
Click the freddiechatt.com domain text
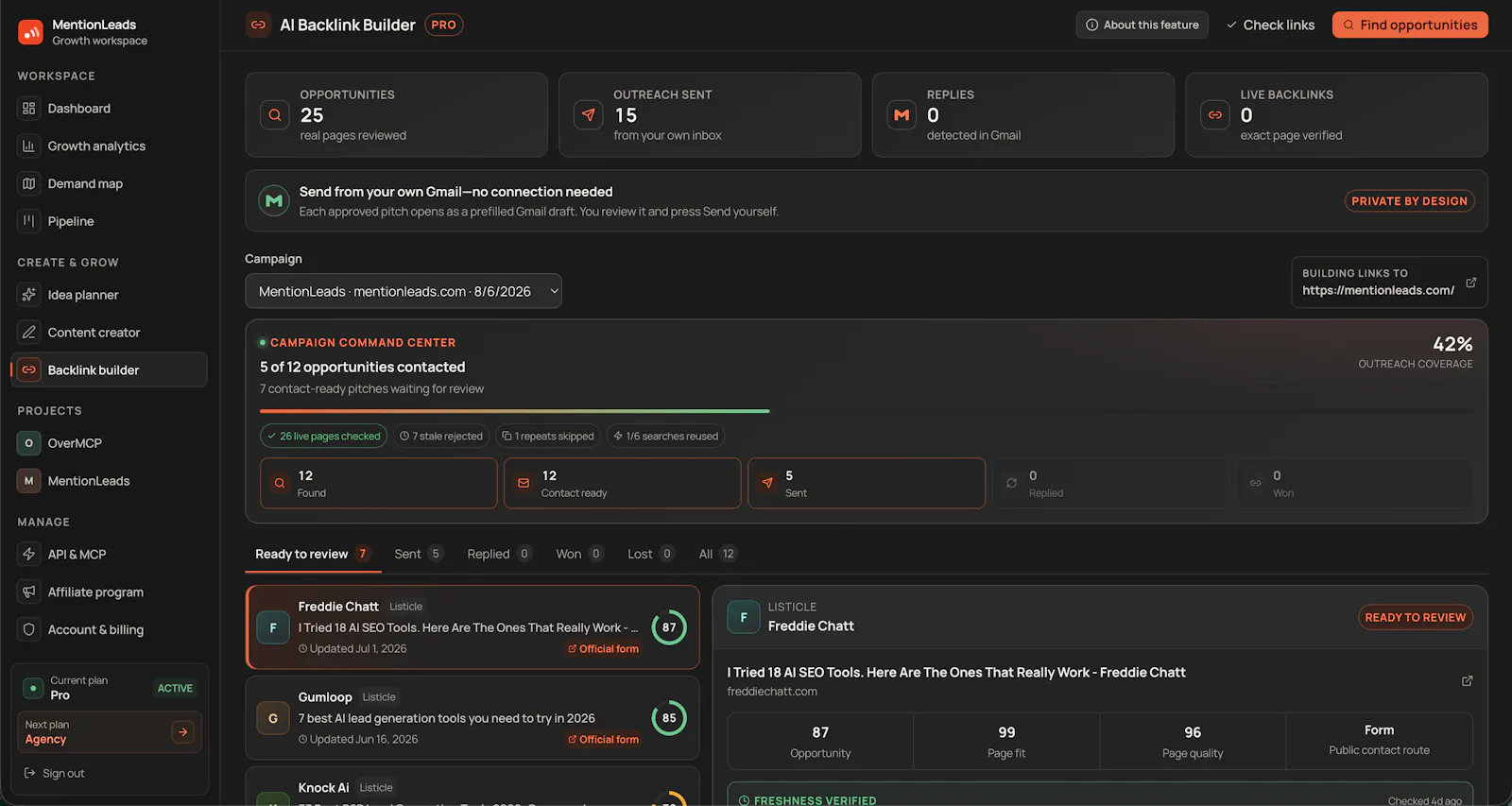(x=772, y=692)
